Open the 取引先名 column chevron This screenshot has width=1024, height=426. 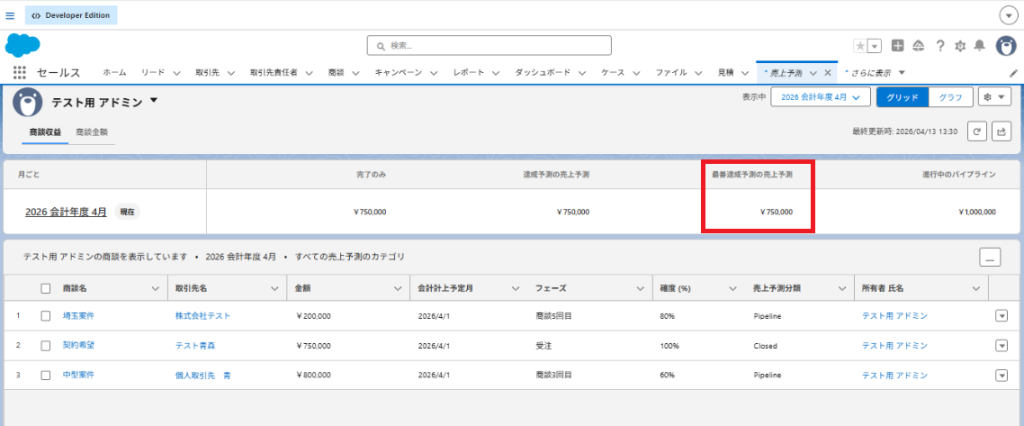point(274,288)
